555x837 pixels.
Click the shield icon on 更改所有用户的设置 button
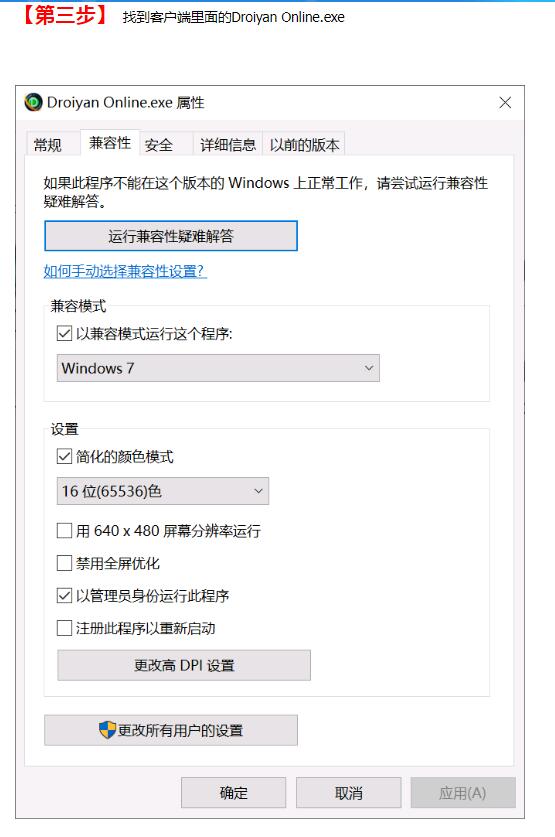(x=107, y=729)
